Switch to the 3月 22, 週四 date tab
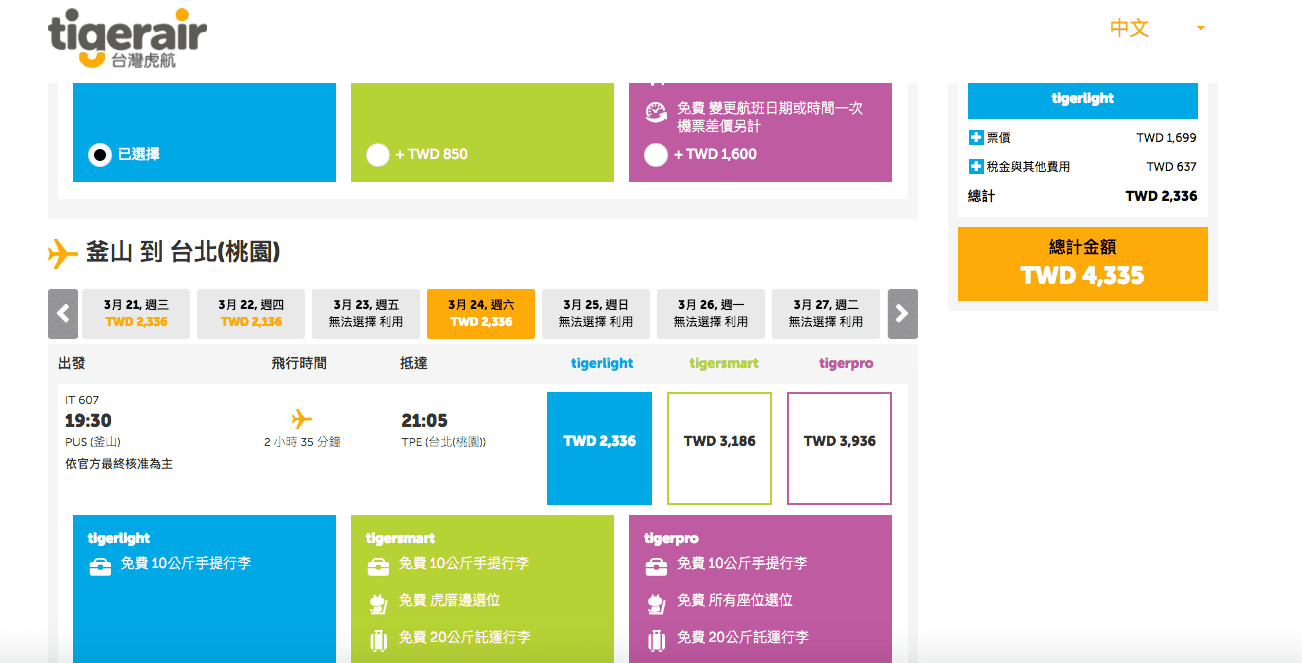This screenshot has height=663, width=1302. (x=251, y=313)
